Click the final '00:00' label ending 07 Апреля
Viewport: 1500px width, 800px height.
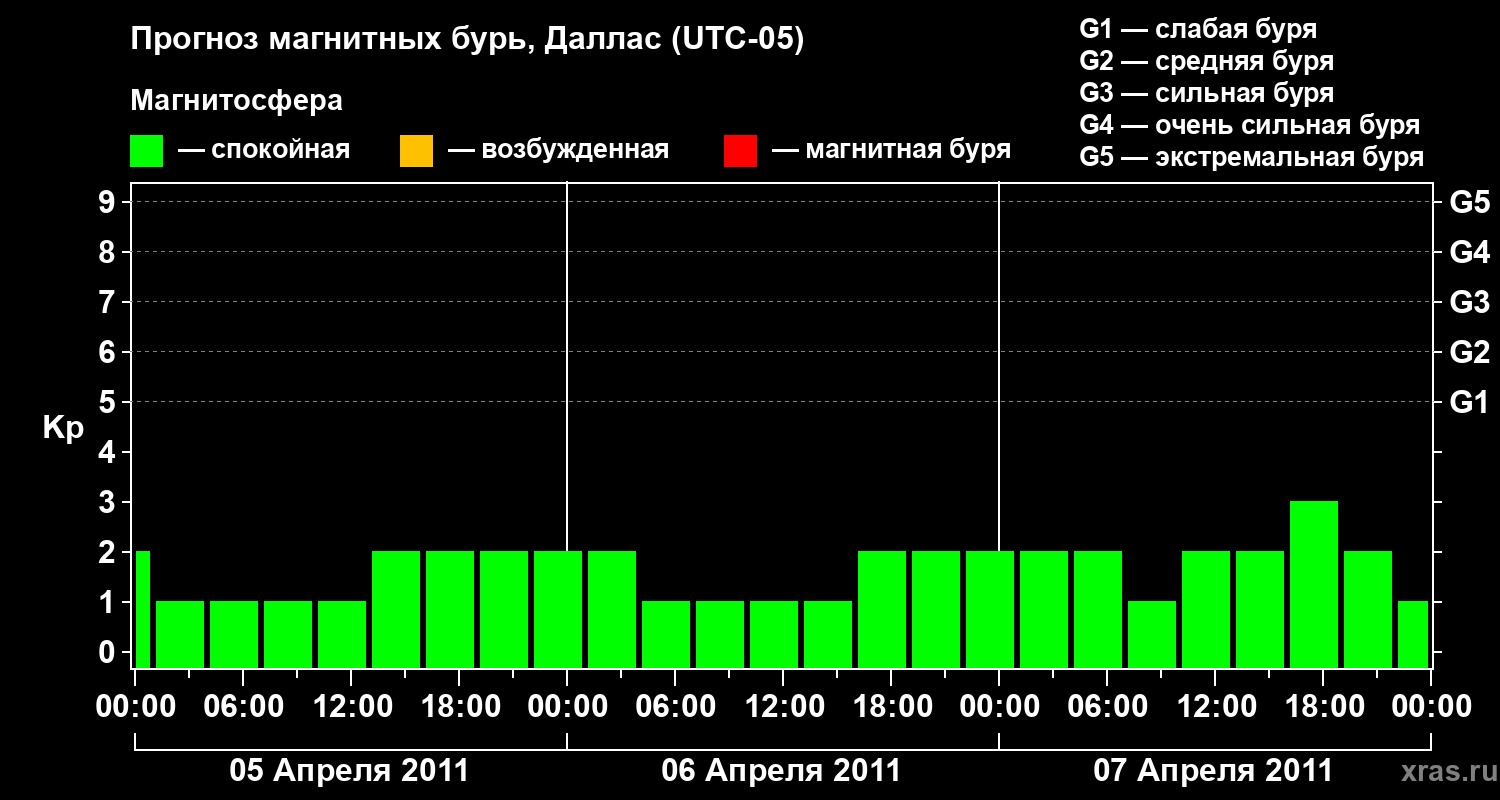(x=1431, y=707)
